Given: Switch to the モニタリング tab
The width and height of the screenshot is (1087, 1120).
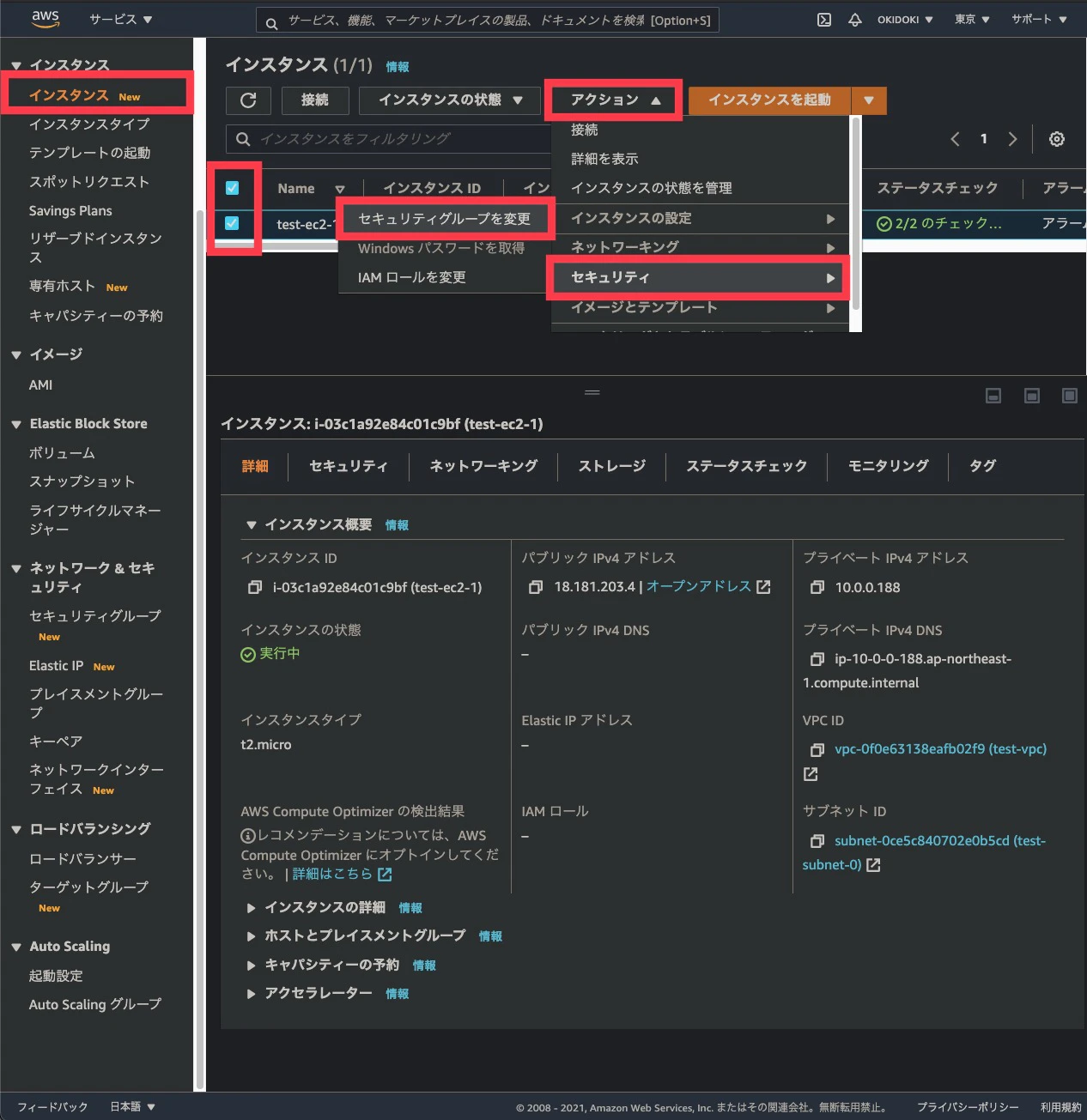Looking at the screenshot, I should click(889, 466).
